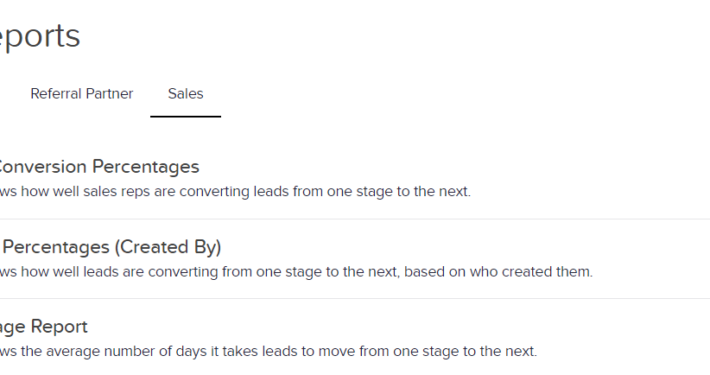The image size is (710, 375).
Task: Click the 'based on who created them' description
Action: (499, 272)
